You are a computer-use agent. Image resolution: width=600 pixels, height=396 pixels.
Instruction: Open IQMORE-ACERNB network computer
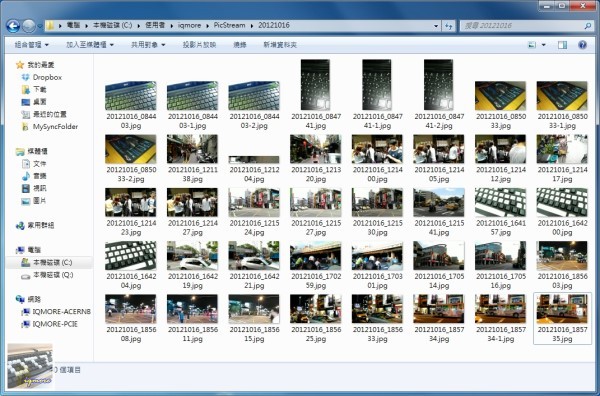coord(56,311)
